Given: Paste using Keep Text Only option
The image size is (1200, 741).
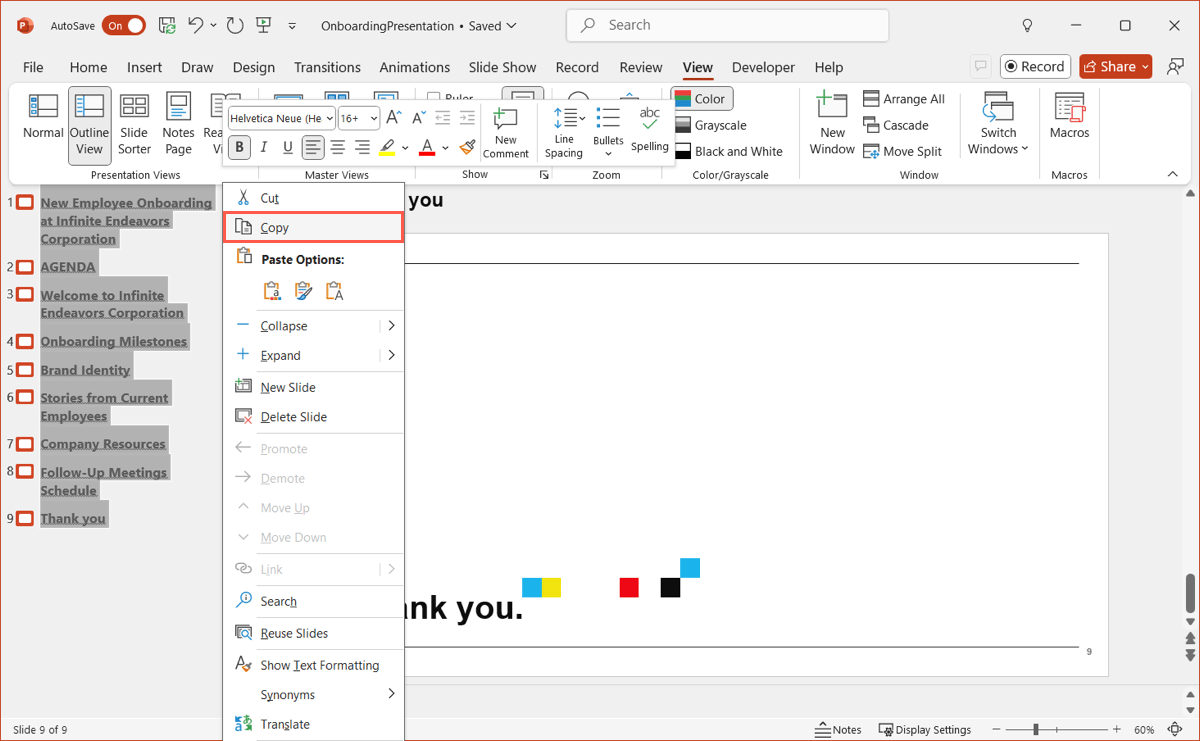Looking at the screenshot, I should [x=334, y=291].
